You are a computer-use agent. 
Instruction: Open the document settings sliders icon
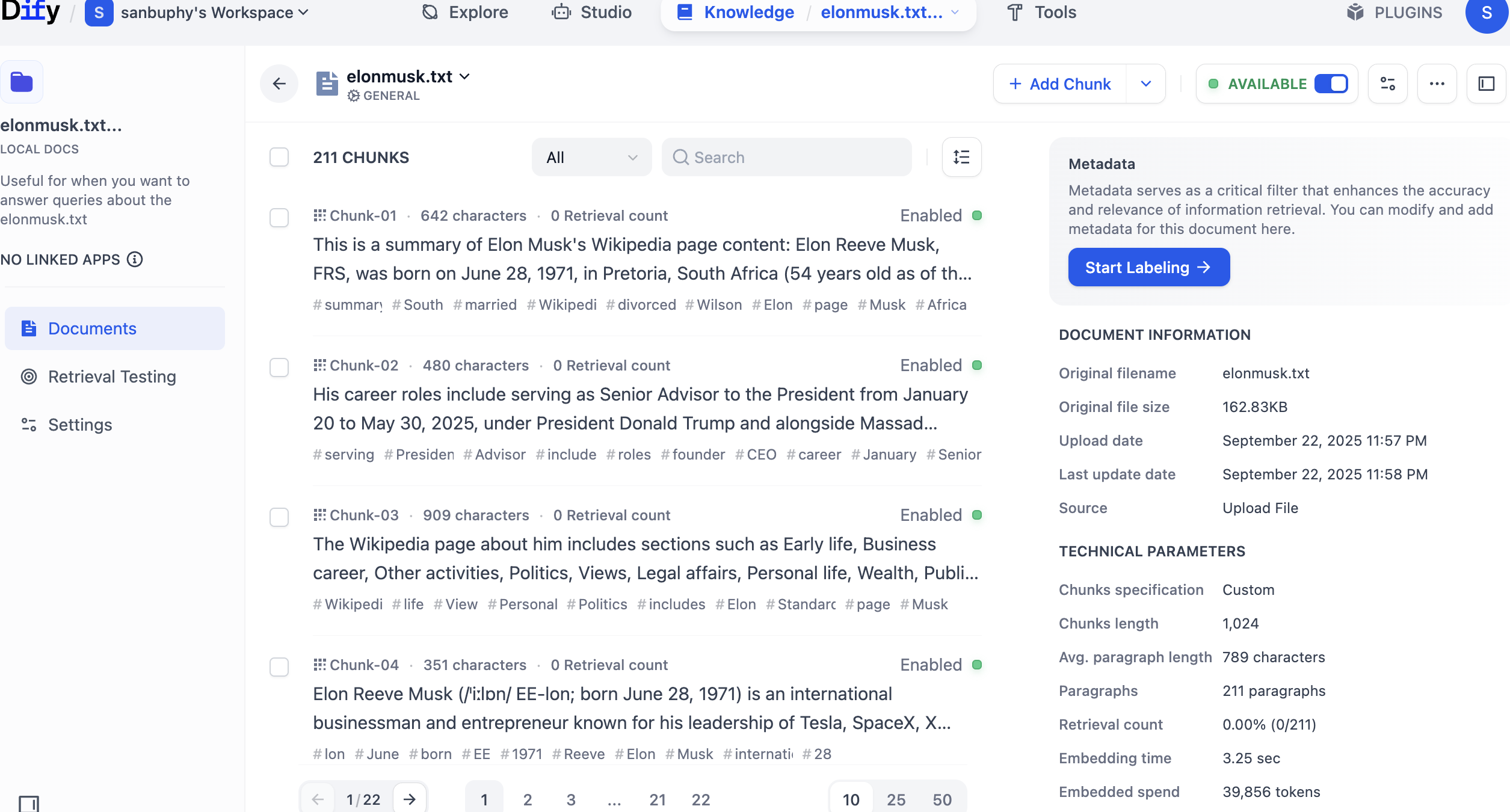1387,84
